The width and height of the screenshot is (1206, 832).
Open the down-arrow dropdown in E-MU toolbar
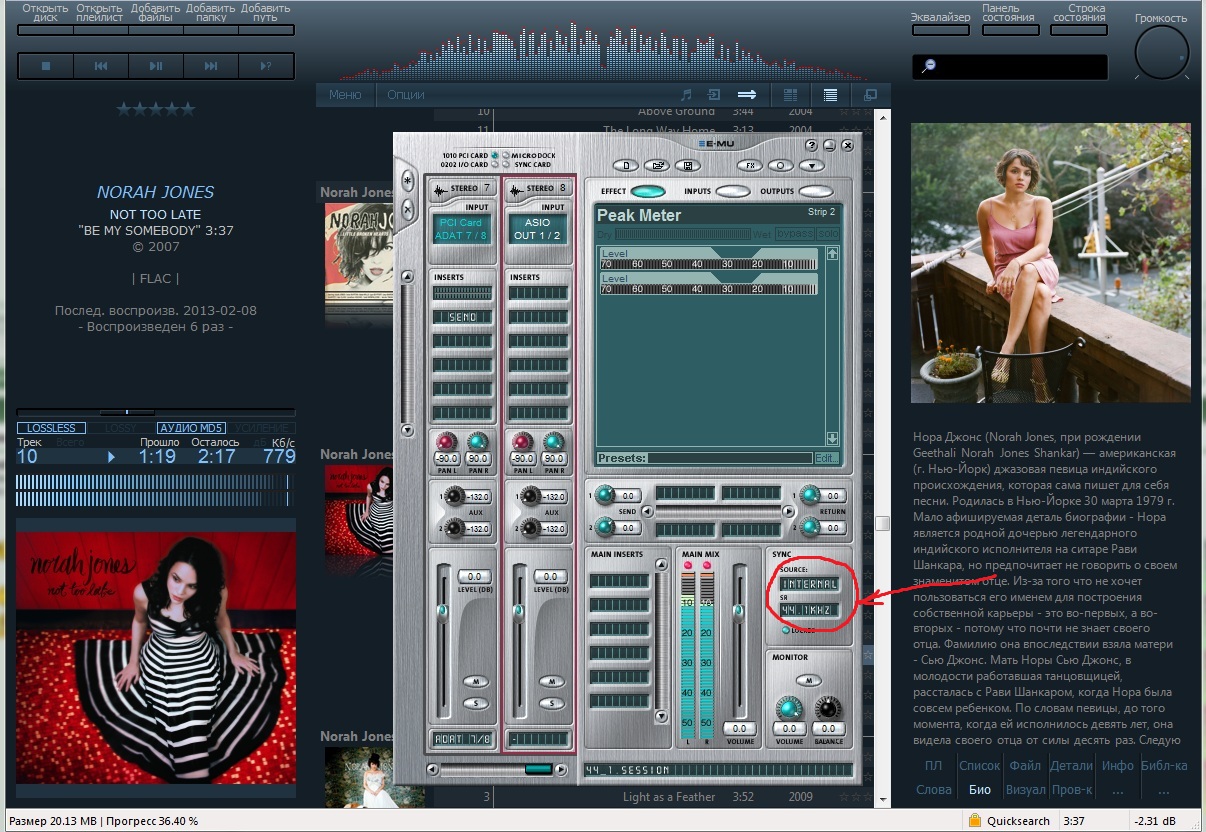(811, 165)
